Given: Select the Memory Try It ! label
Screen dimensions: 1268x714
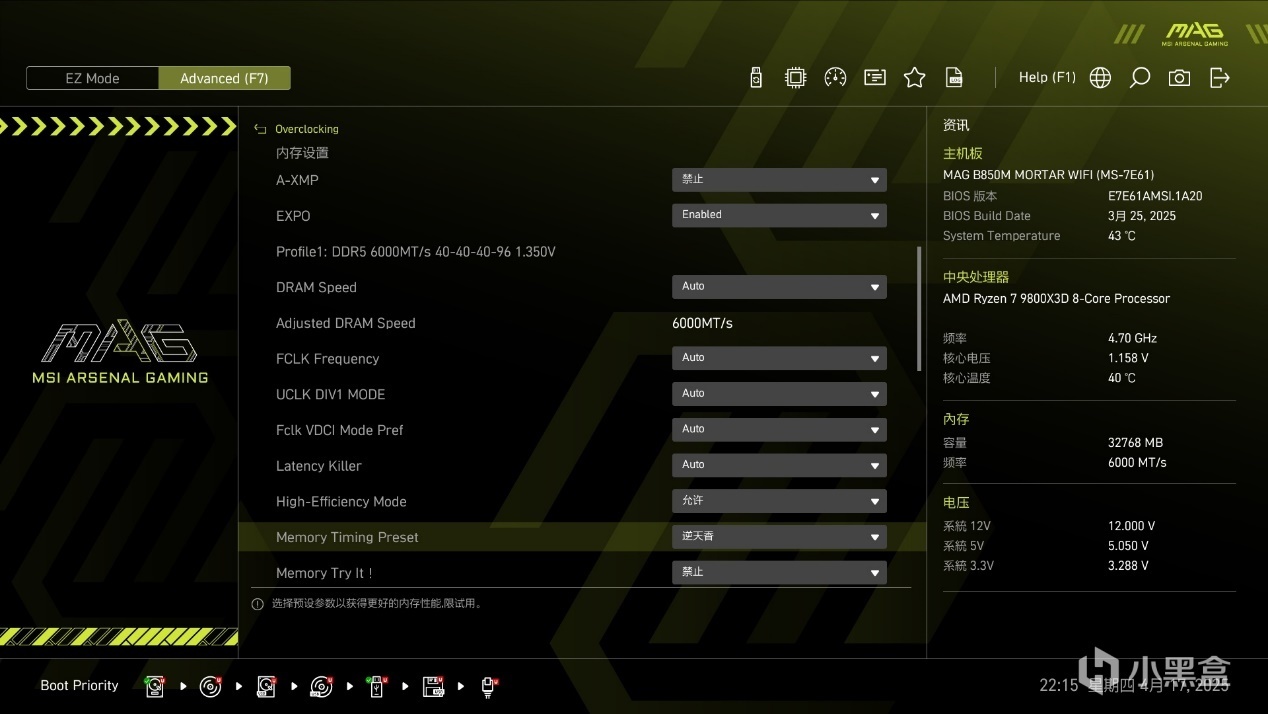Looking at the screenshot, I should pos(324,573).
